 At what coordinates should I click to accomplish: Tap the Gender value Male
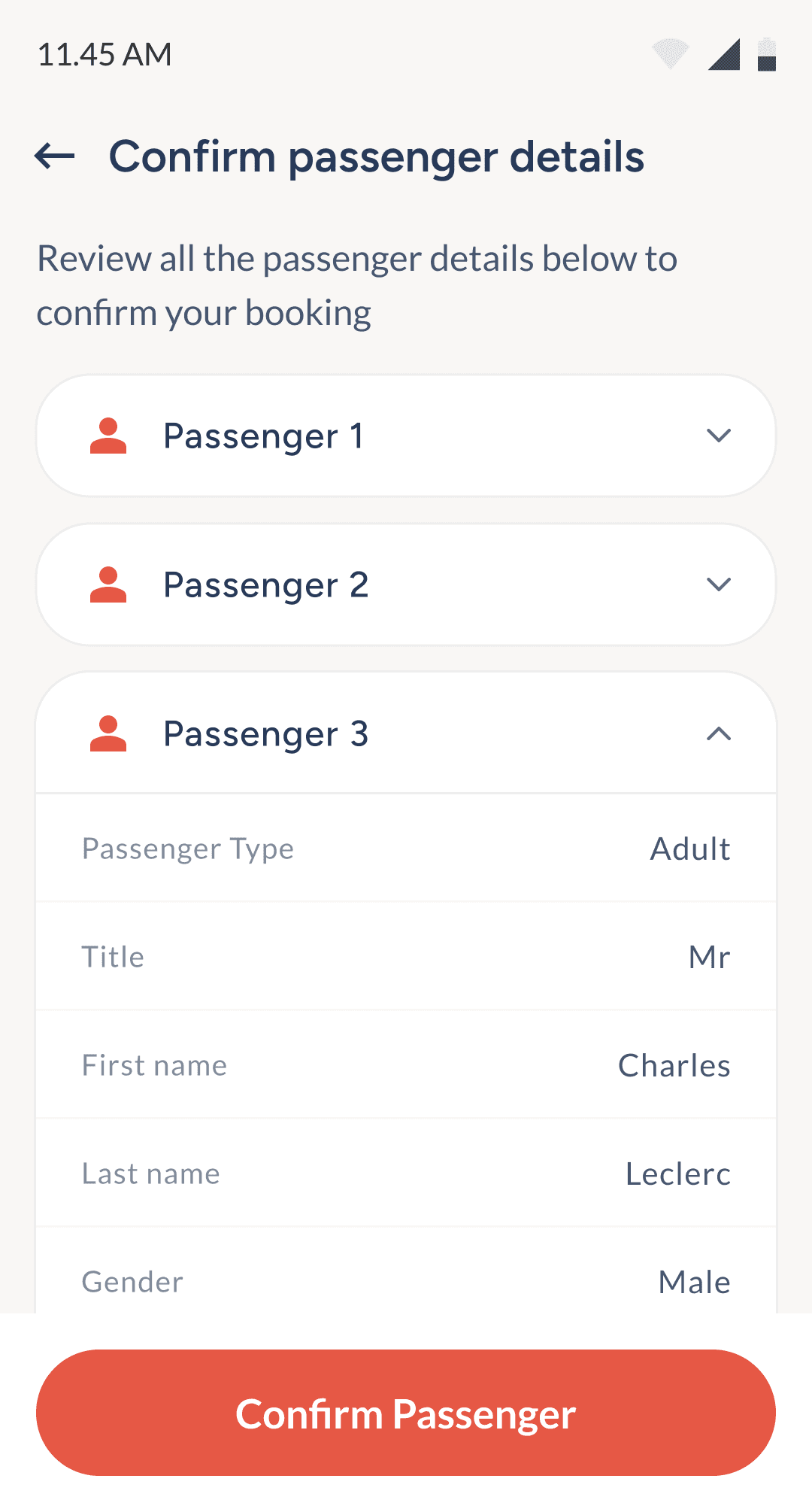pyautogui.click(x=694, y=1283)
